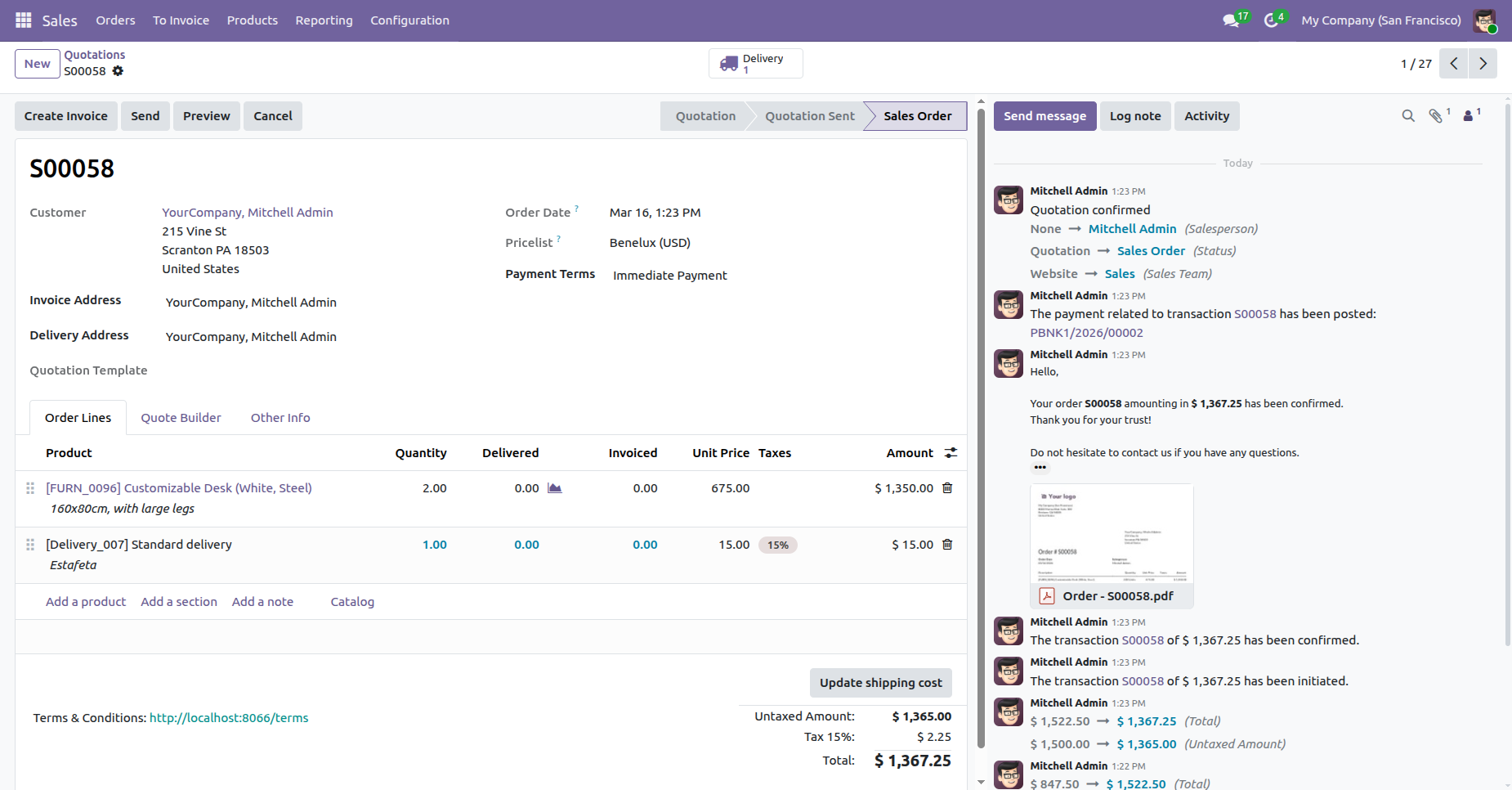Open the conversations chat icon
Image resolution: width=1512 pixels, height=790 pixels.
[1231, 20]
